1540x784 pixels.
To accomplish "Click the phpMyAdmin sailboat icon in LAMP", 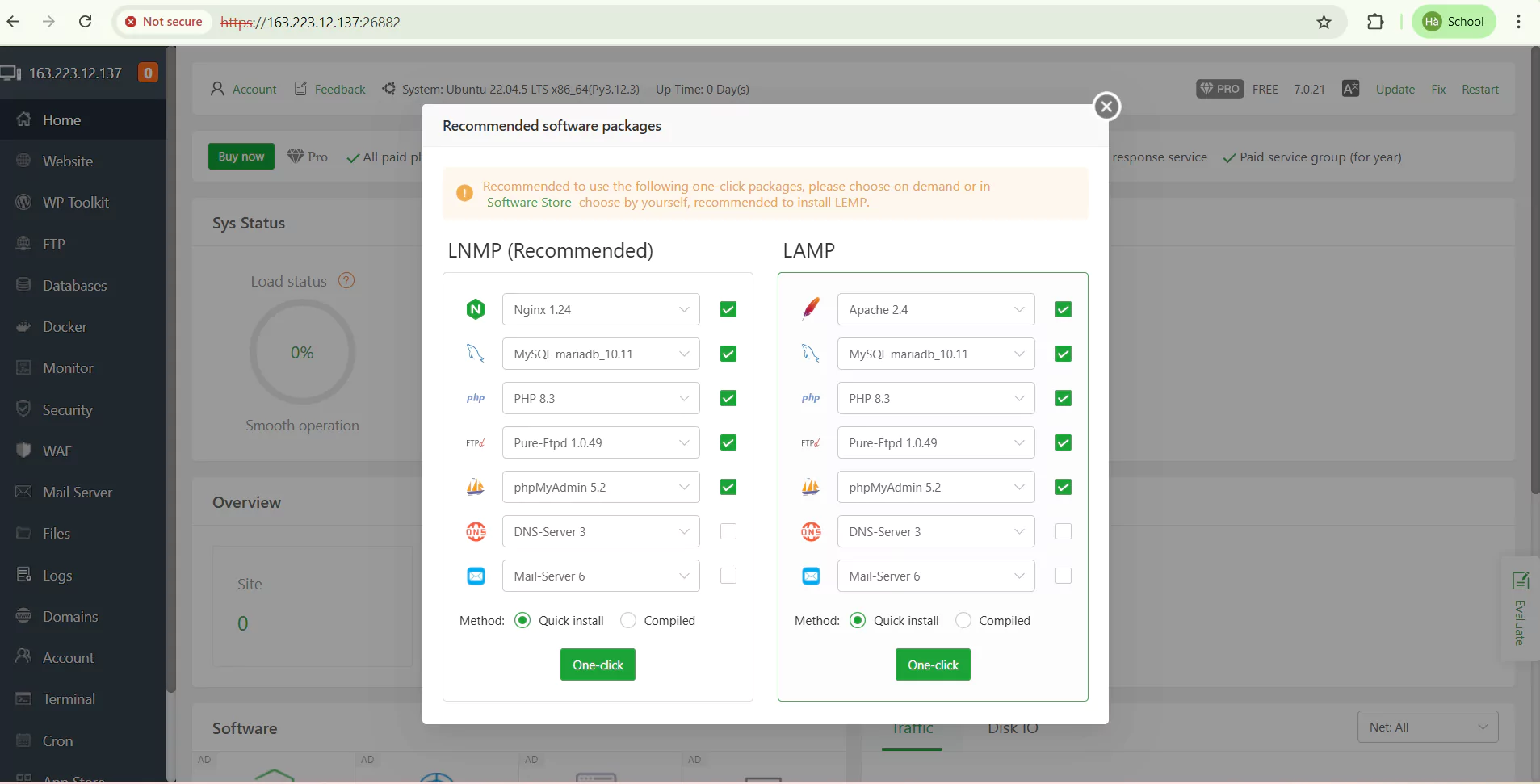I will (x=811, y=487).
